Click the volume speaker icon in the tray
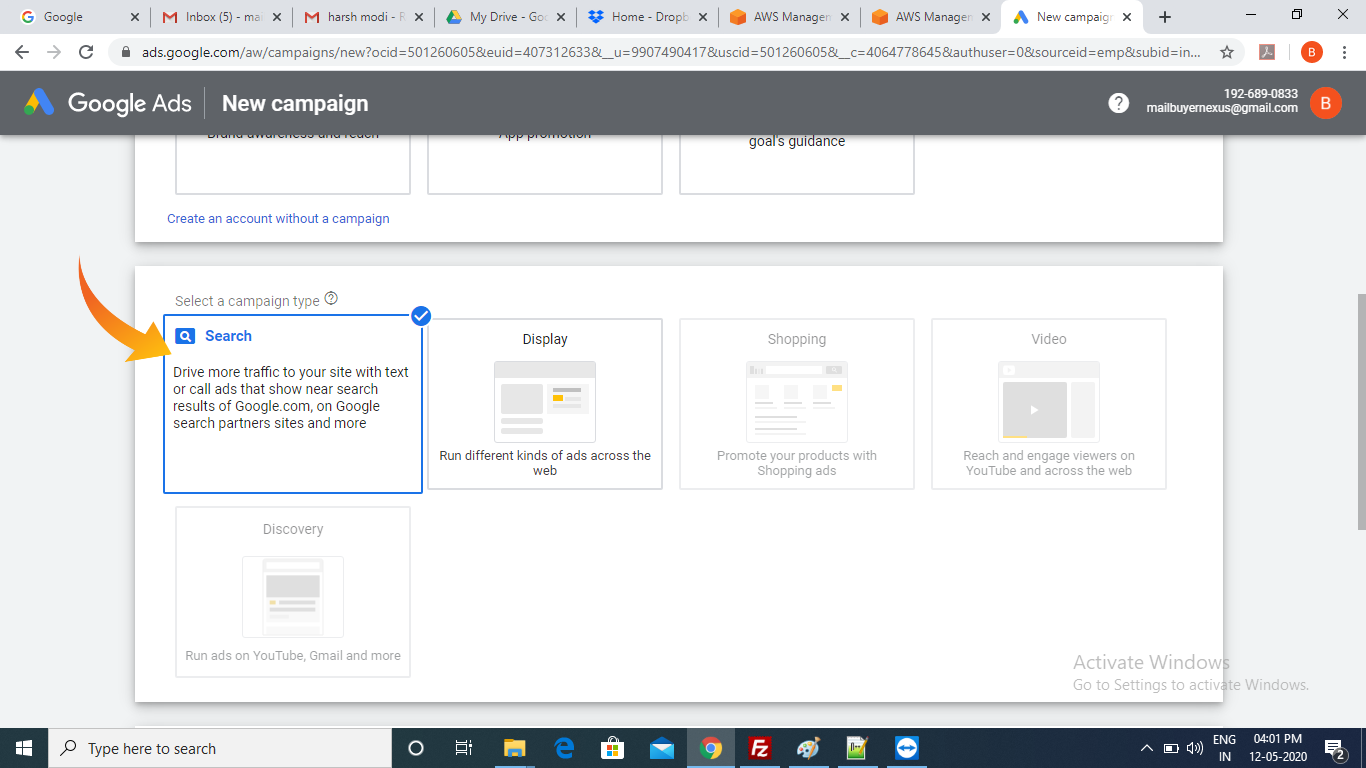Screen dimensions: 1366x768 (x=1194, y=748)
